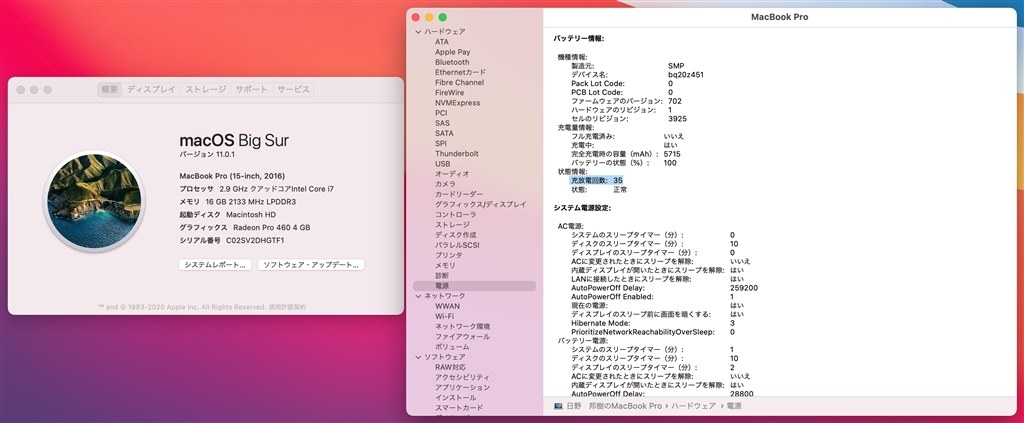
Task: Select グラフィックス/ディスプレイ in the sidebar
Action: 481,204
